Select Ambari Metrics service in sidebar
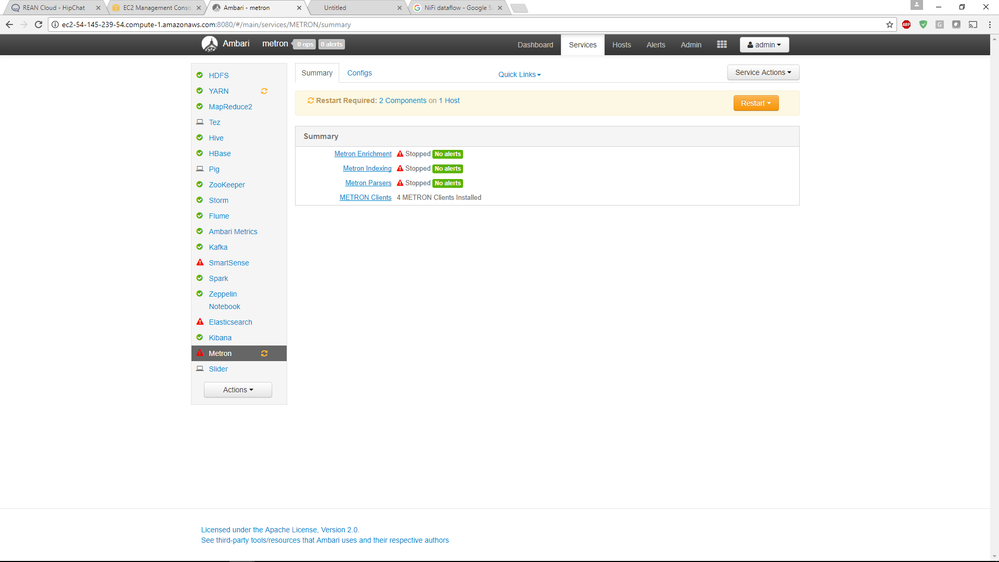 [x=233, y=232]
